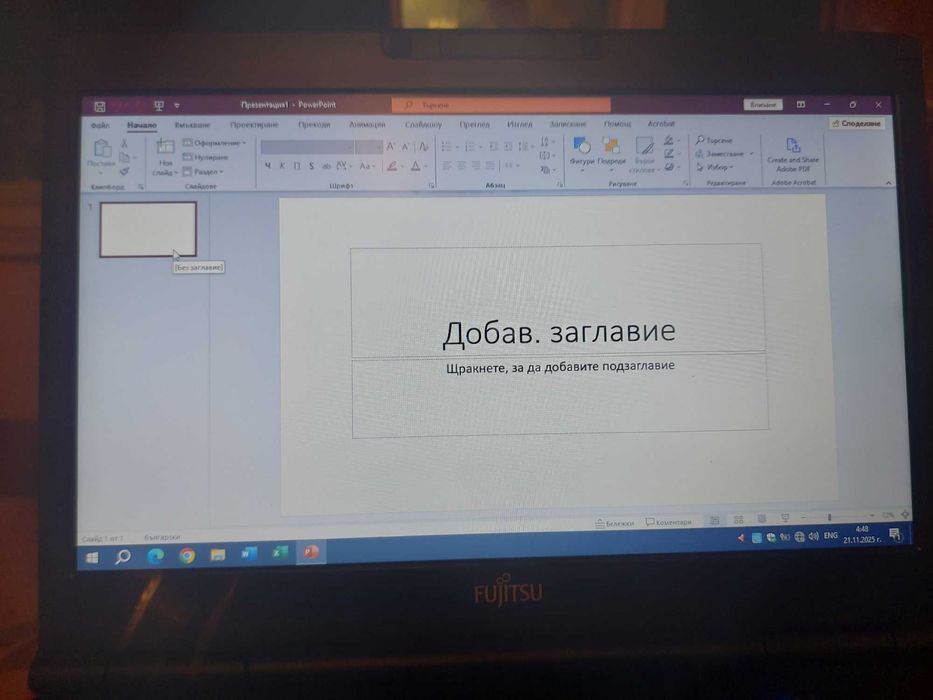The width and height of the screenshot is (933, 700).
Task: Click the Нулиране reset button
Action: pyautogui.click(x=206, y=157)
